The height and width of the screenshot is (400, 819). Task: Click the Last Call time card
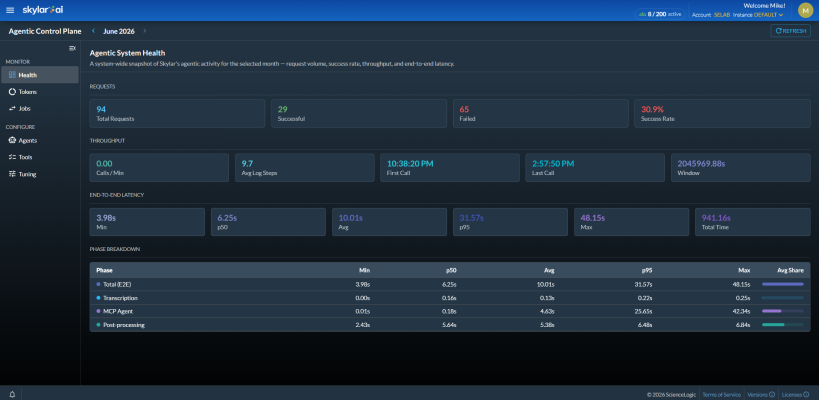[595, 168]
